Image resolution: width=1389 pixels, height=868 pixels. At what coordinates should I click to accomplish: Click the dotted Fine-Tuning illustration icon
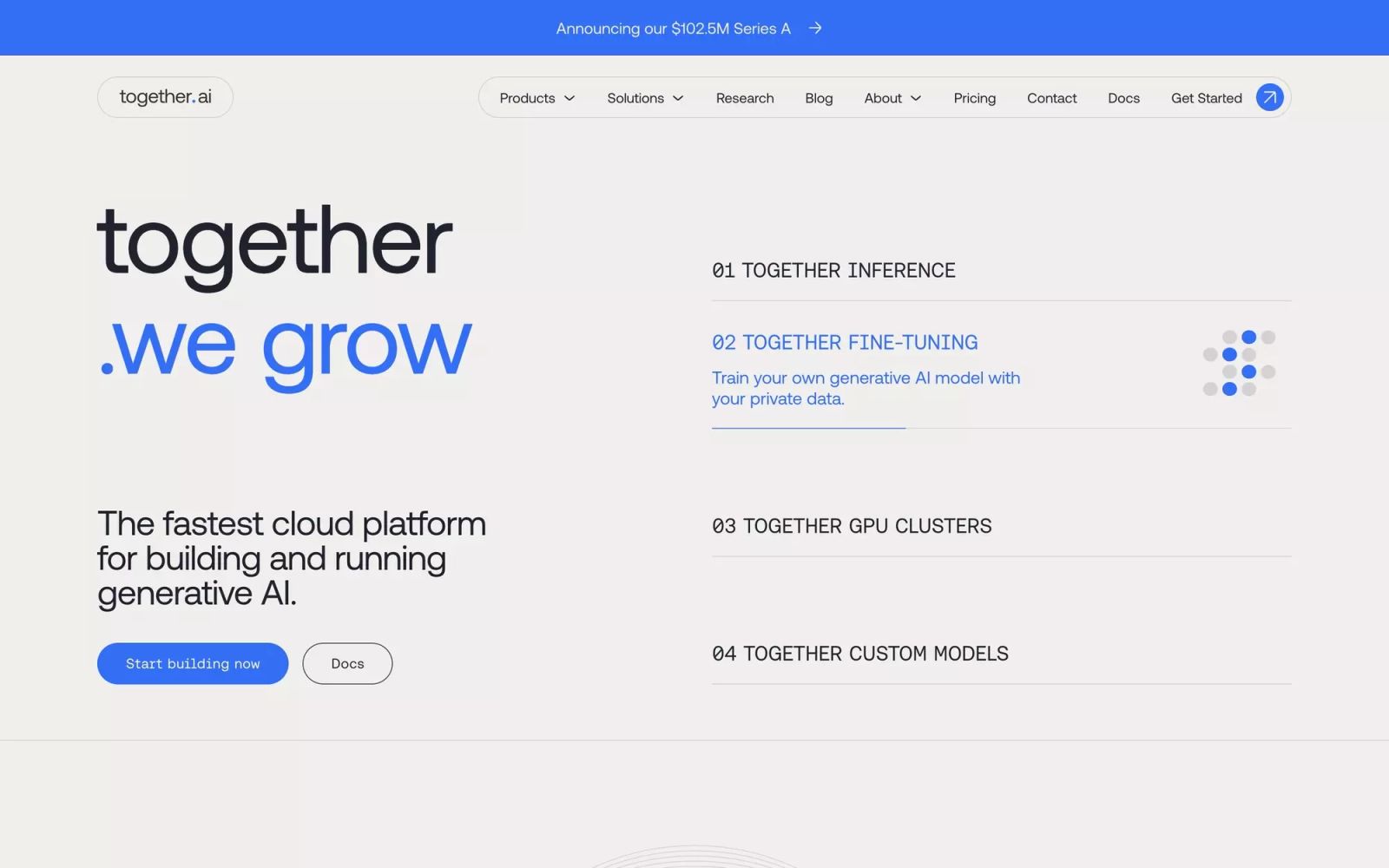point(1239,363)
